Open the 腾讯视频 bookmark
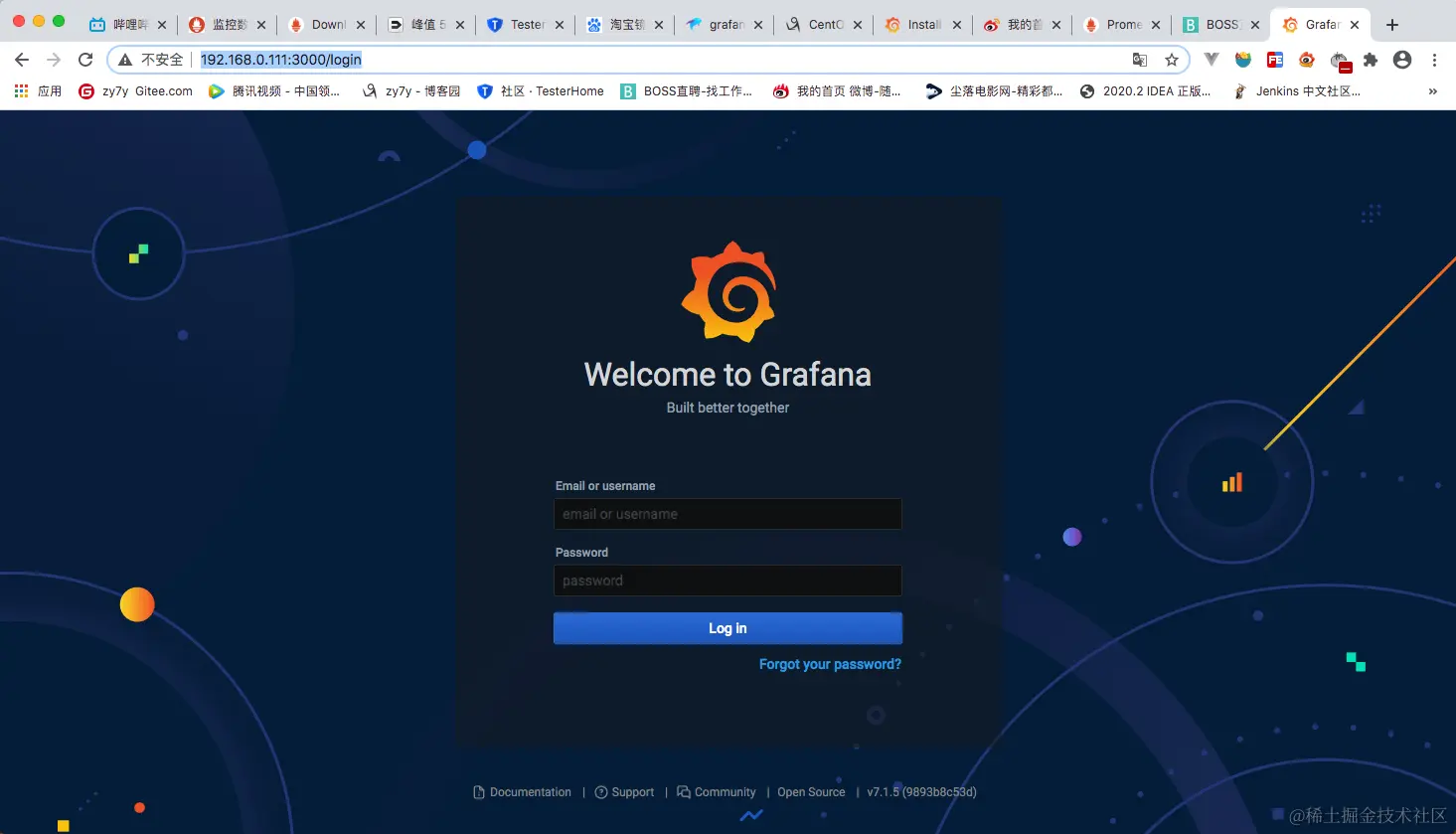The height and width of the screenshot is (834, 1456). [x=274, y=90]
